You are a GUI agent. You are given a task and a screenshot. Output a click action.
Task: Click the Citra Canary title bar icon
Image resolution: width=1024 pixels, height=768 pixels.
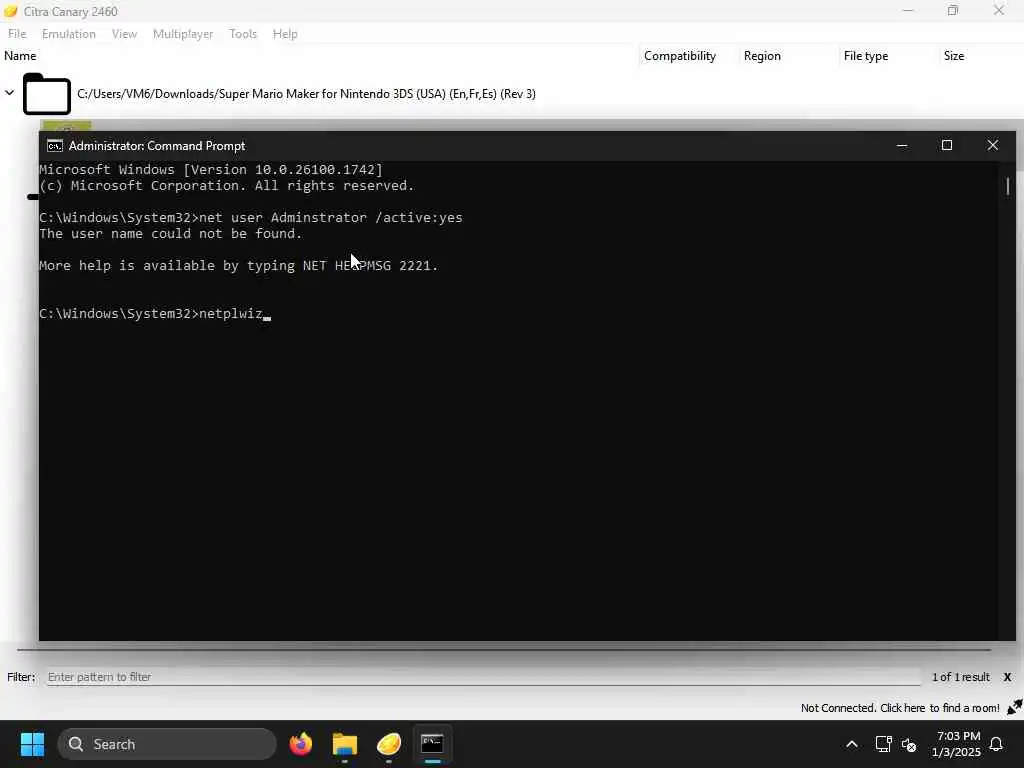(x=11, y=11)
